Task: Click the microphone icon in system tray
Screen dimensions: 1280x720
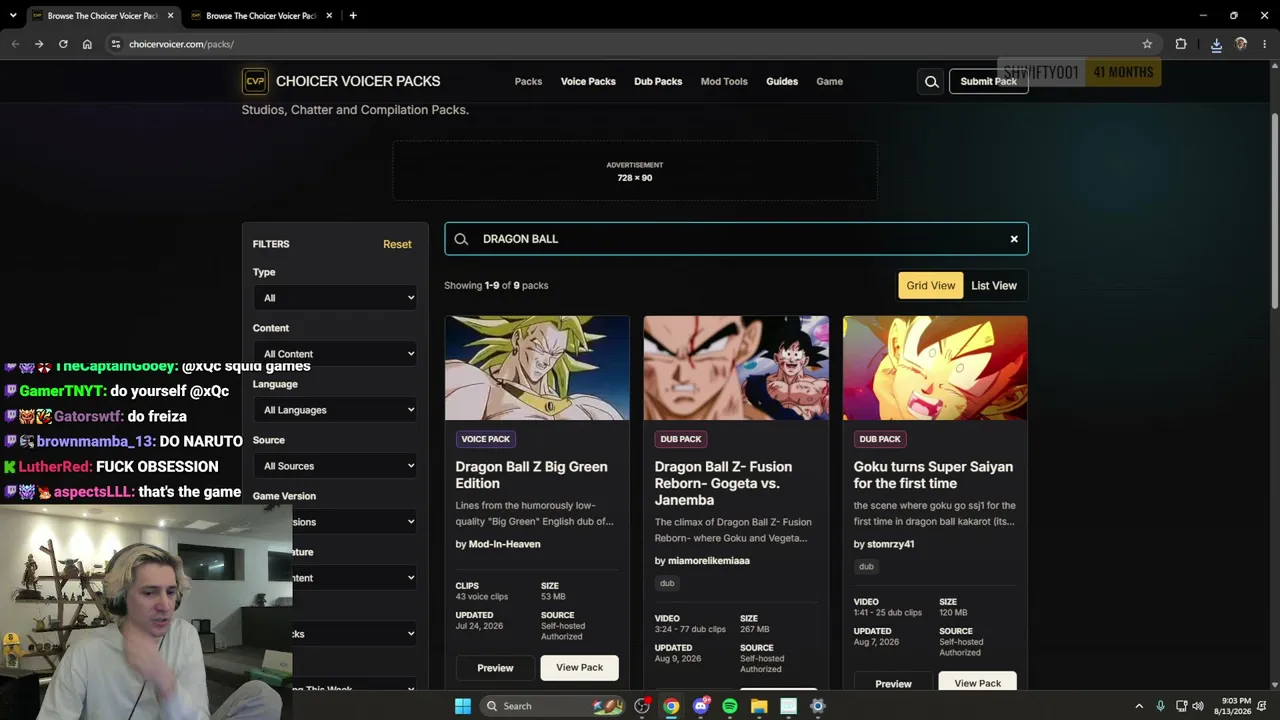Action: (1160, 706)
